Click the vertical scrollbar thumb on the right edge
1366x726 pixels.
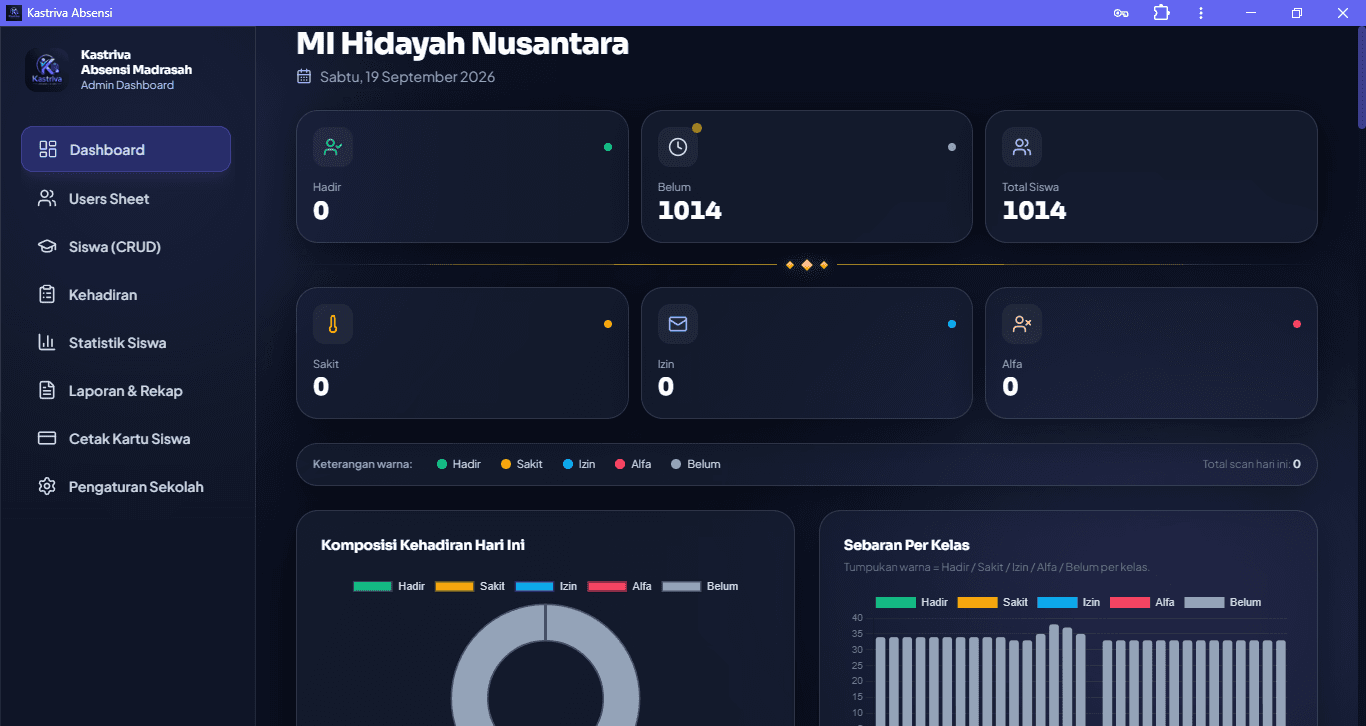click(x=1361, y=78)
